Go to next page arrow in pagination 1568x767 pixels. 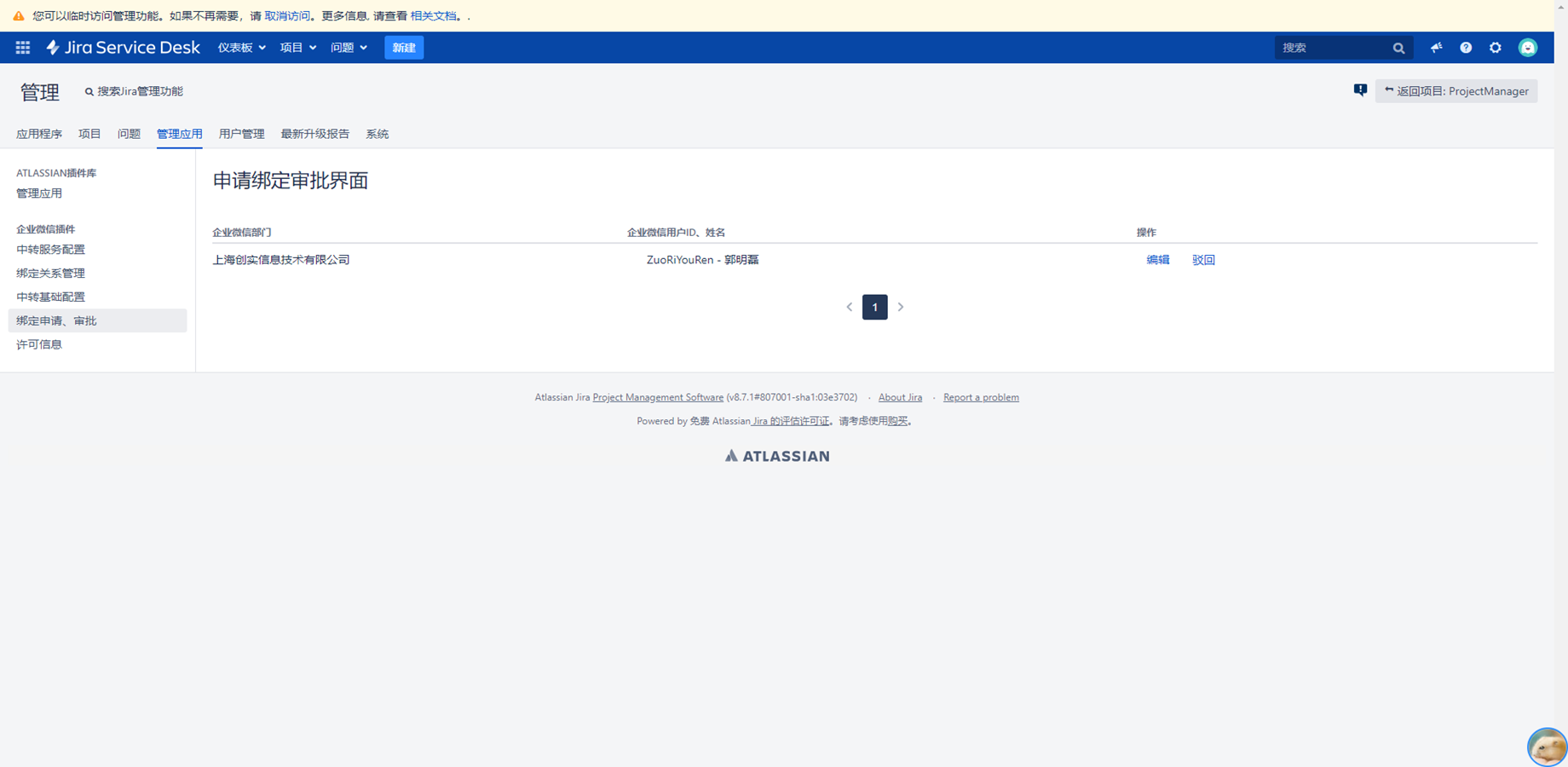click(x=901, y=307)
